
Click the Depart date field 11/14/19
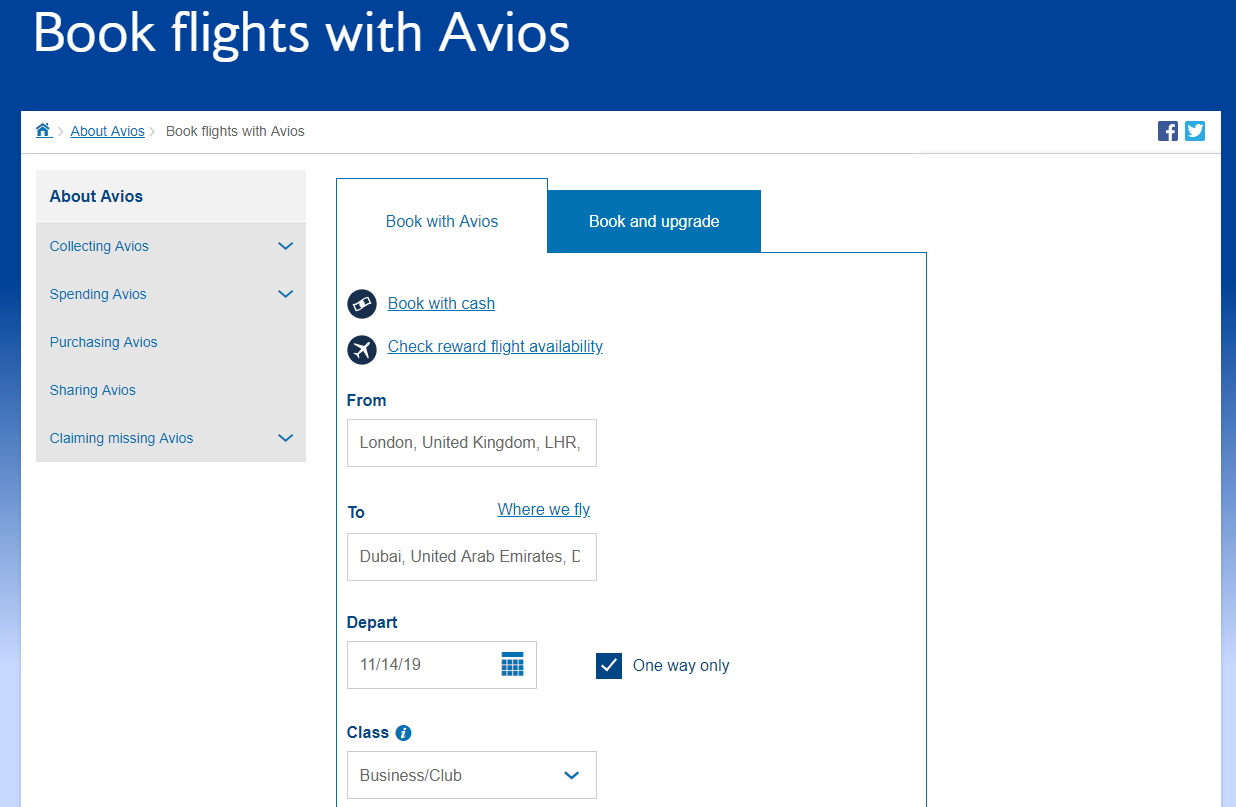442,665
